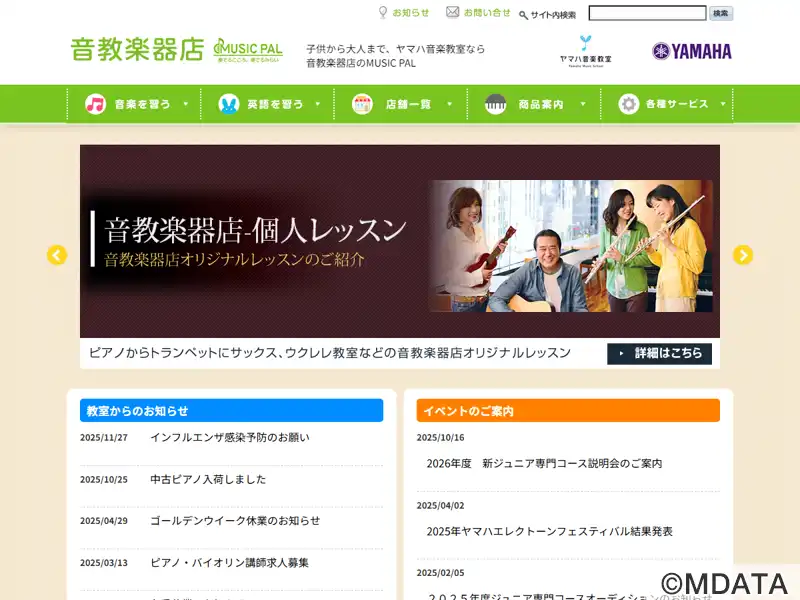Screen dimensions: 800x600
Task: Open the ヤマハ音楽教室 logo link
Action: tap(586, 51)
